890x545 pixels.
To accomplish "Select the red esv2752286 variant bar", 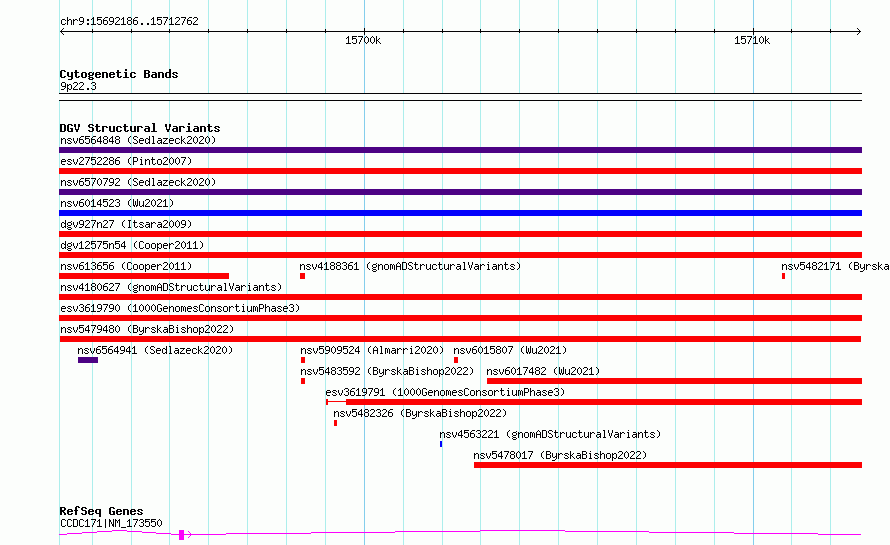I will pos(460,171).
